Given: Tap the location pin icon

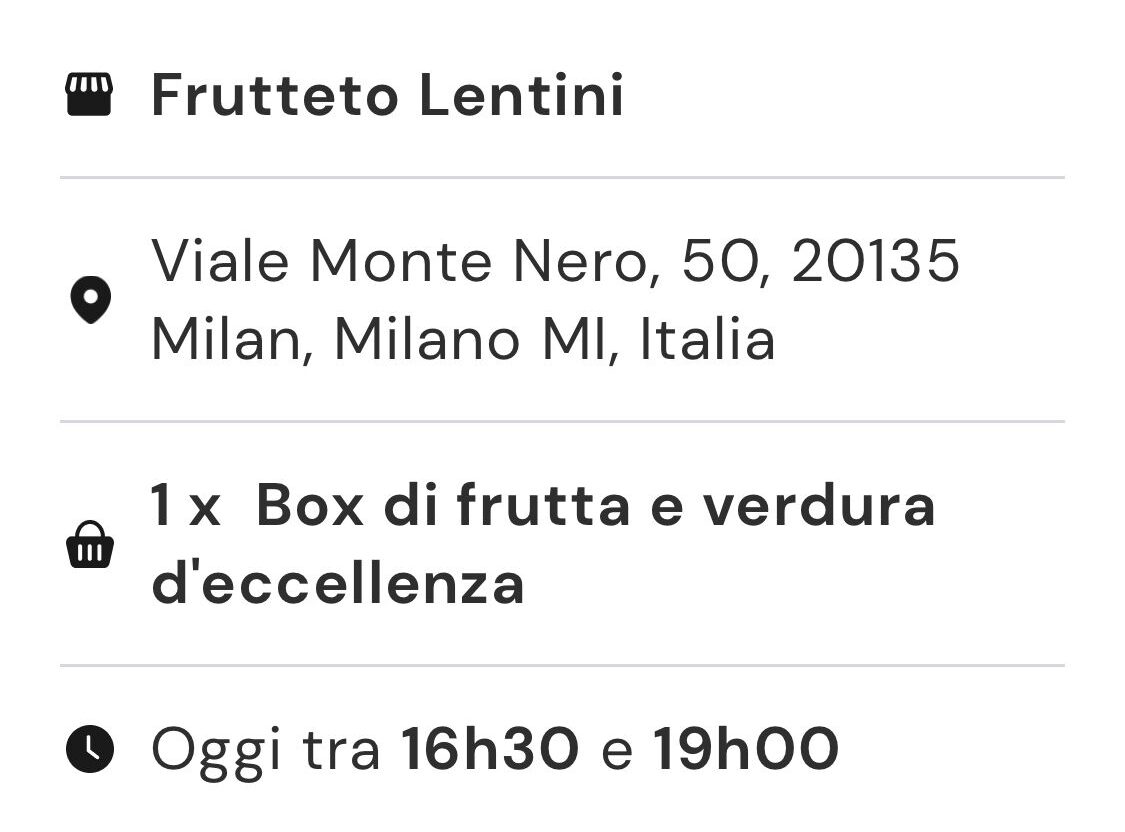Looking at the screenshot, I should pos(90,300).
